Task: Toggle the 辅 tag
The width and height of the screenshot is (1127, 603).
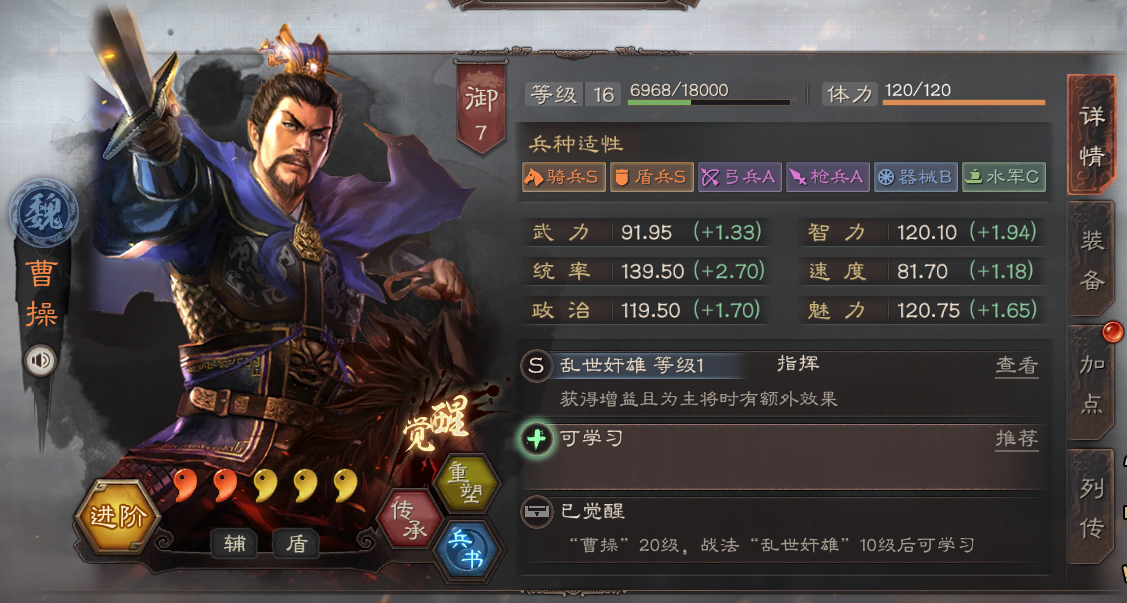Action: 235,543
